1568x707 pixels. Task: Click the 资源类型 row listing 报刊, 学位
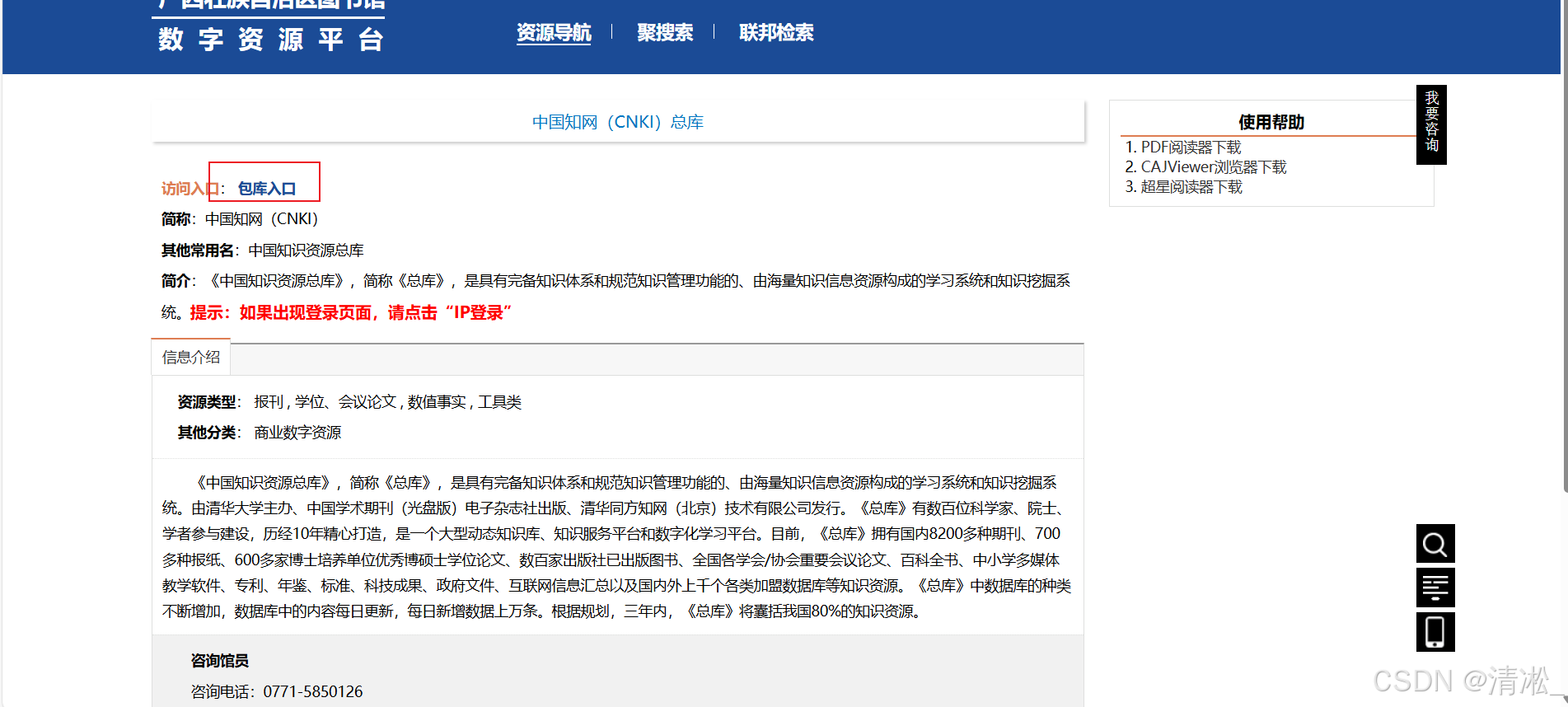(349, 402)
